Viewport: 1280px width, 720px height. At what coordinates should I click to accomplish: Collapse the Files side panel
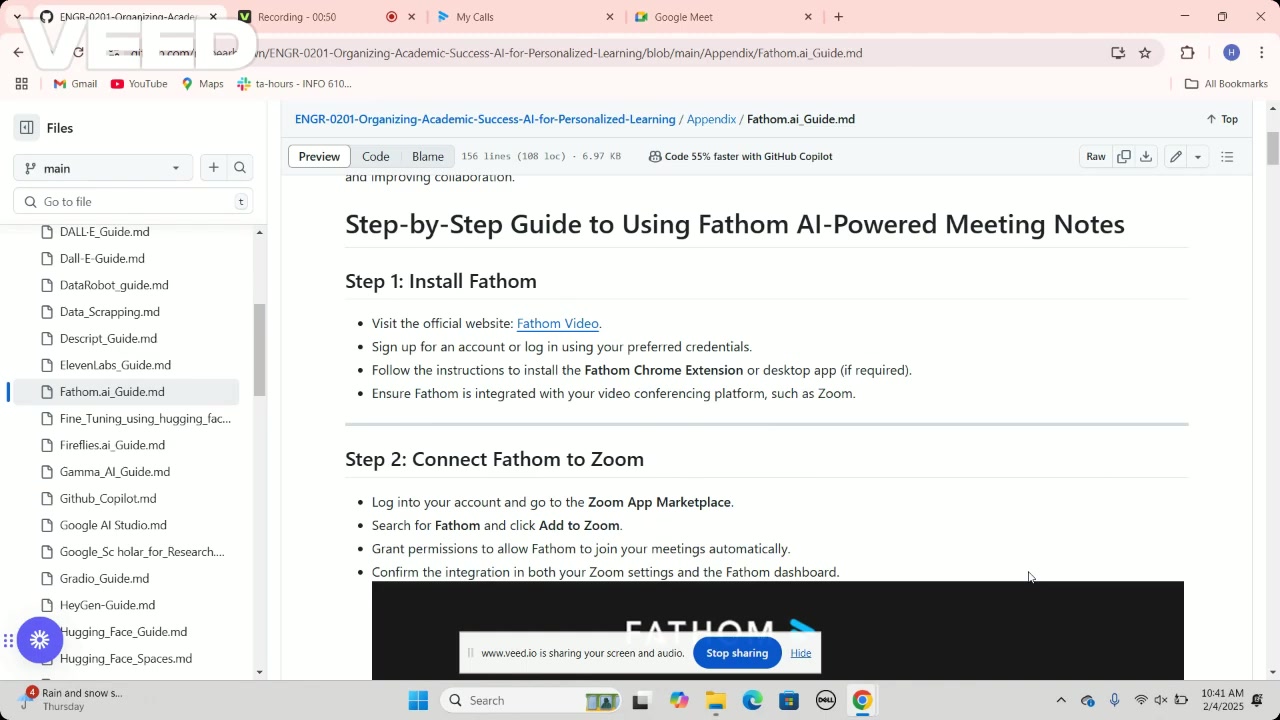26,128
